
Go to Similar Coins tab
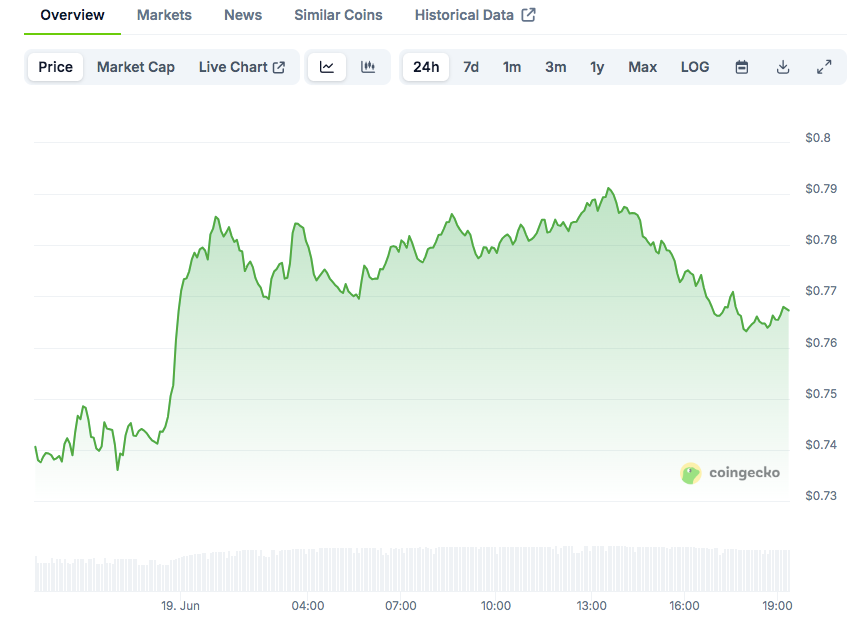click(338, 15)
